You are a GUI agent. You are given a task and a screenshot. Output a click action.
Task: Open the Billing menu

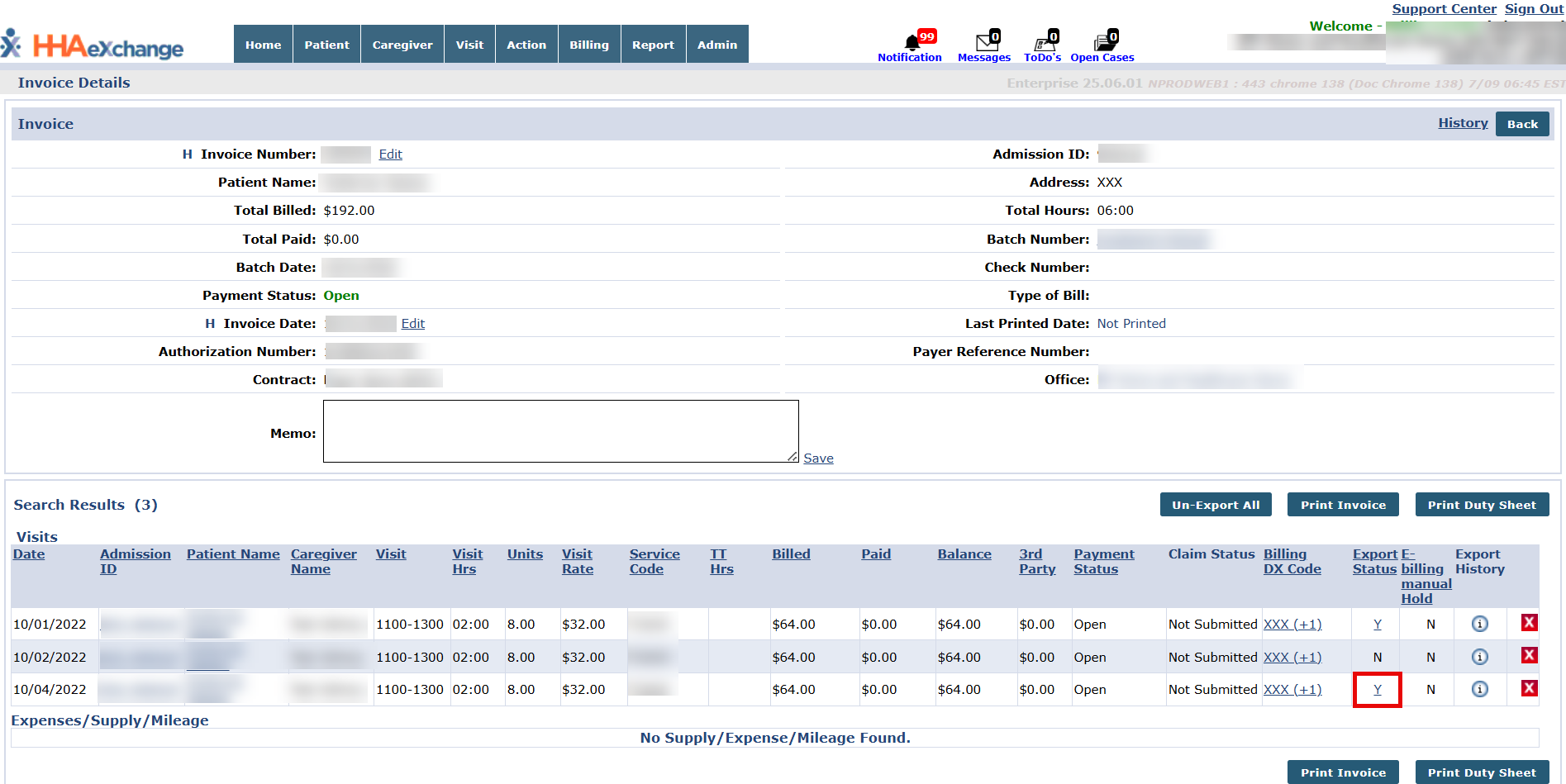pyautogui.click(x=589, y=45)
